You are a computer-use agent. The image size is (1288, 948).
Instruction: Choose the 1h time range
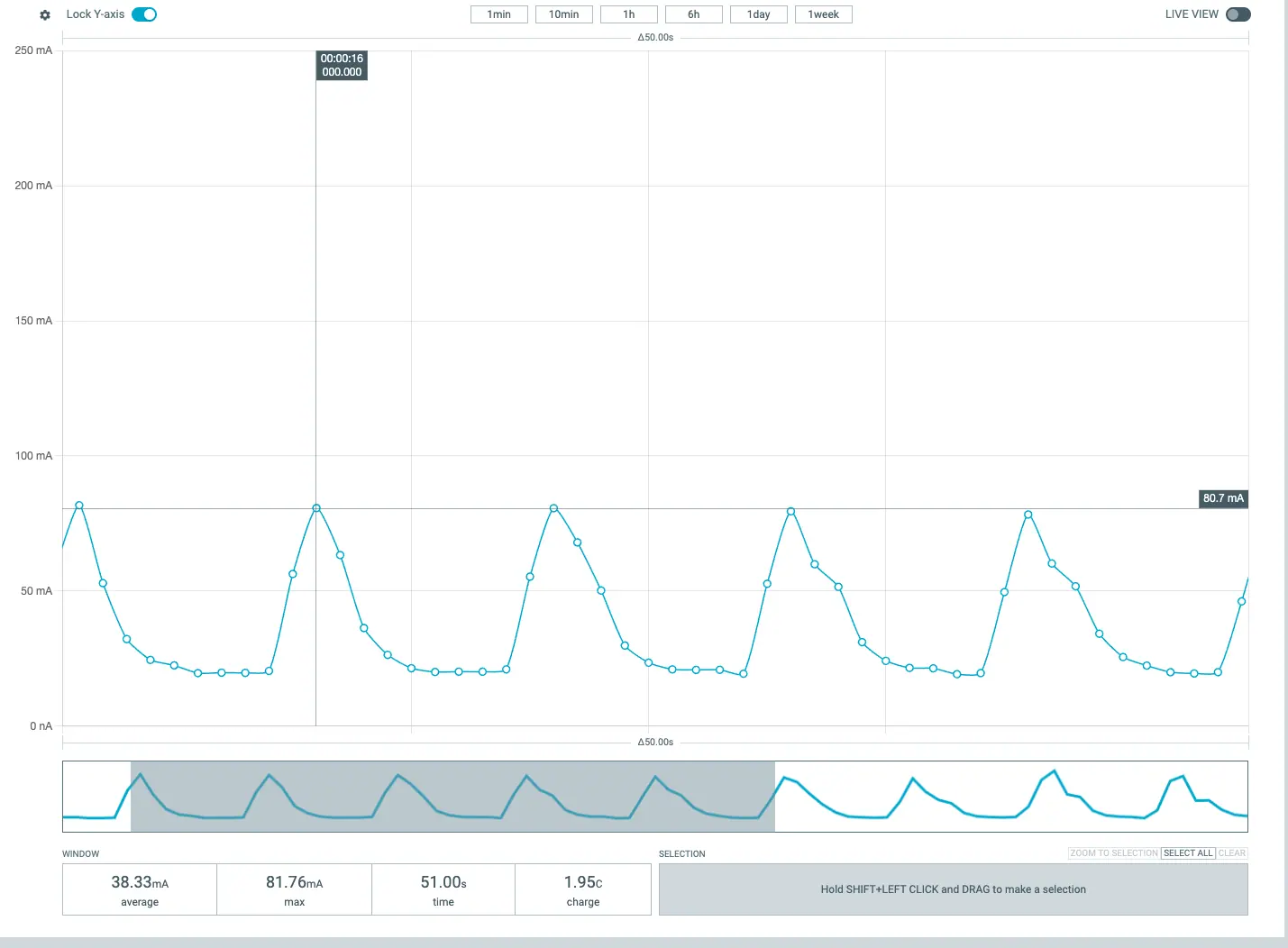tap(628, 14)
